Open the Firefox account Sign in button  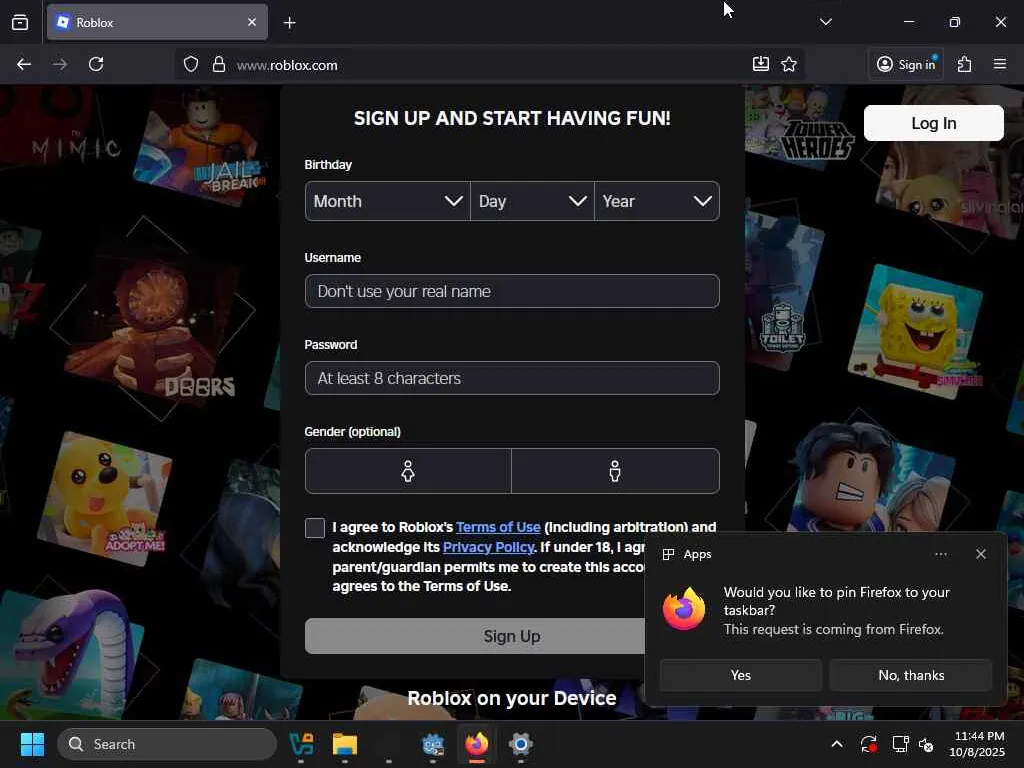[x=906, y=64]
